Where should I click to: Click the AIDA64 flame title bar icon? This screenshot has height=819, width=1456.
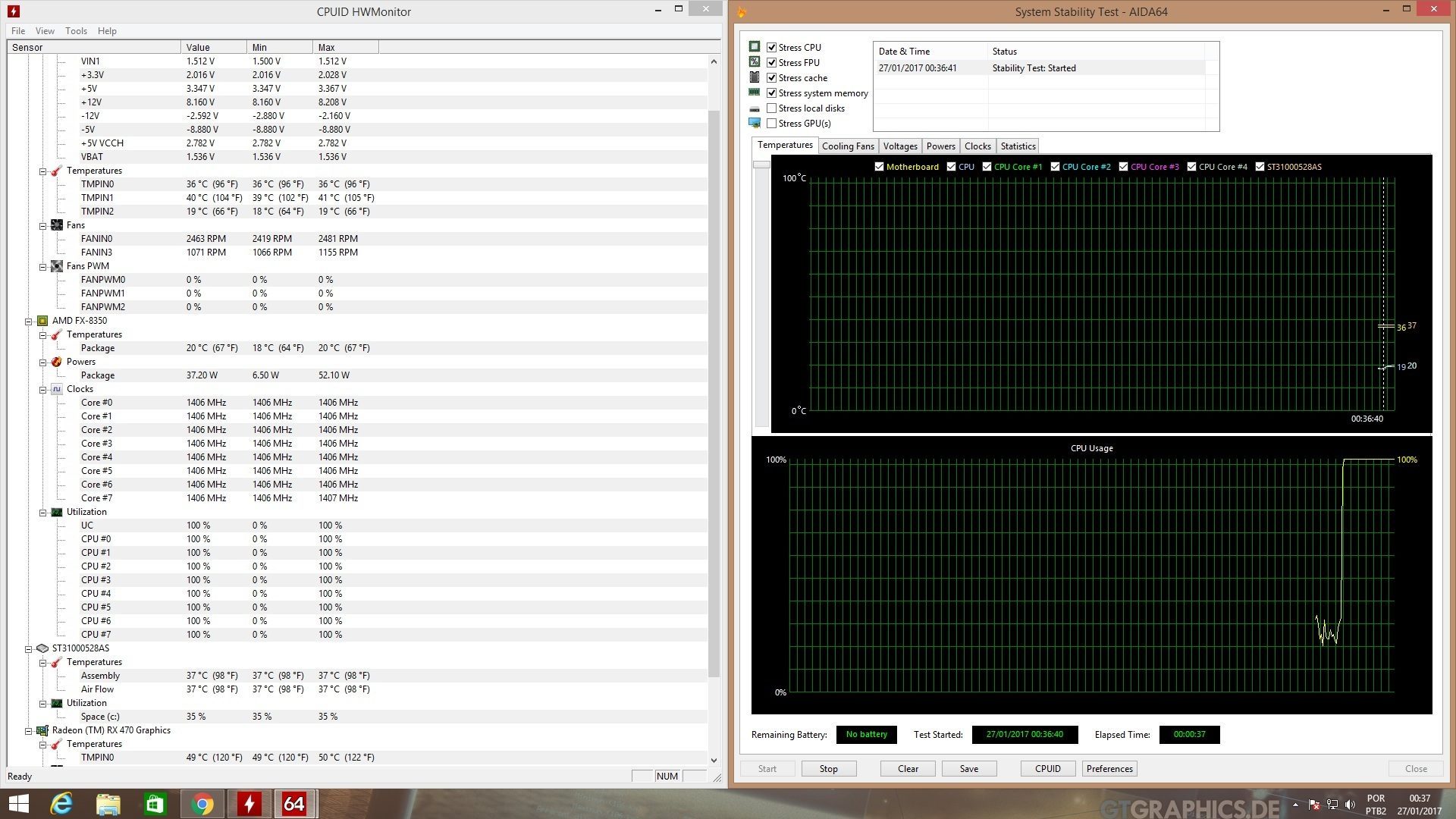742,11
